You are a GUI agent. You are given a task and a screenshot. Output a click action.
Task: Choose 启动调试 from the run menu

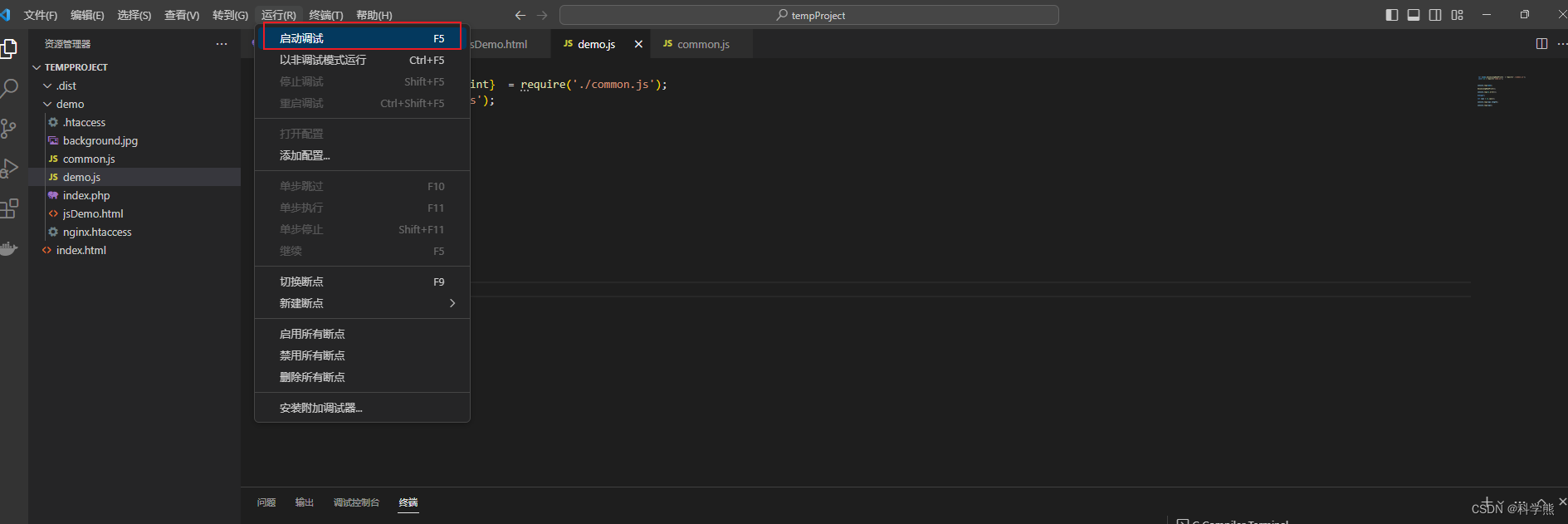click(x=362, y=38)
